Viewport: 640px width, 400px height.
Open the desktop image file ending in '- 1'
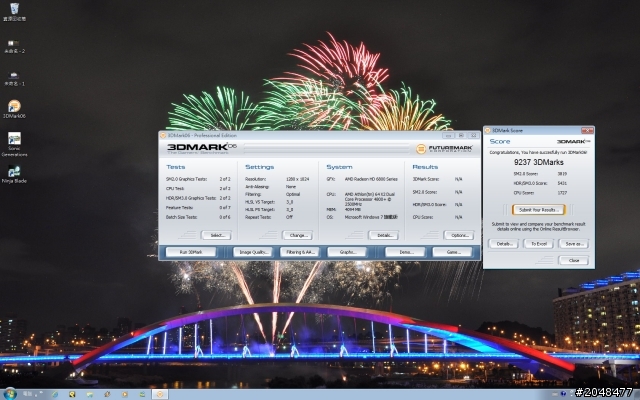click(x=14, y=79)
